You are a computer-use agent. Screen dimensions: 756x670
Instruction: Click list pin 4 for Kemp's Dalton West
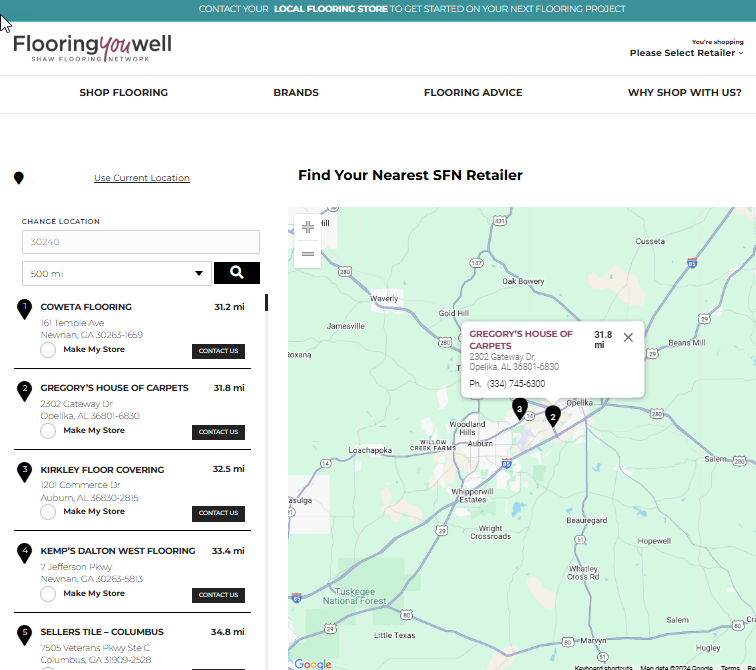coord(25,553)
